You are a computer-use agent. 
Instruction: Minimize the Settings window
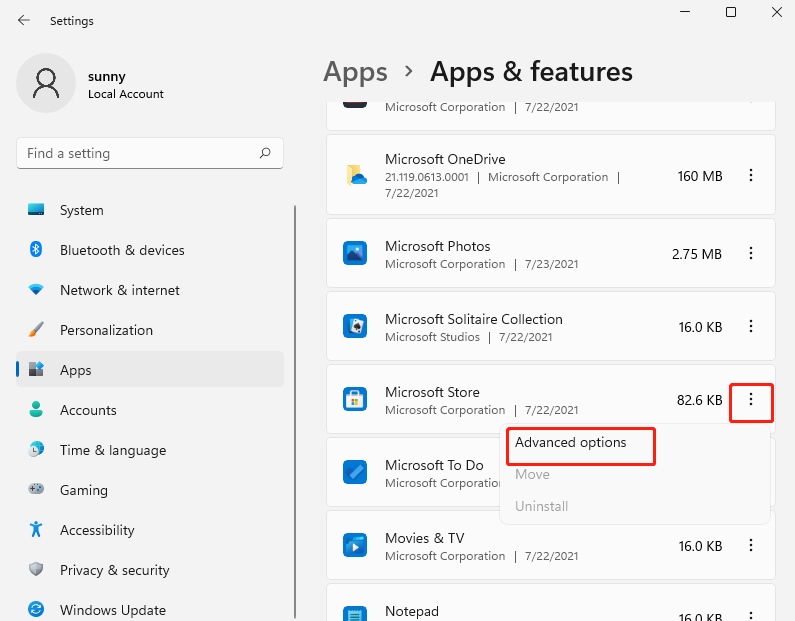coord(685,12)
